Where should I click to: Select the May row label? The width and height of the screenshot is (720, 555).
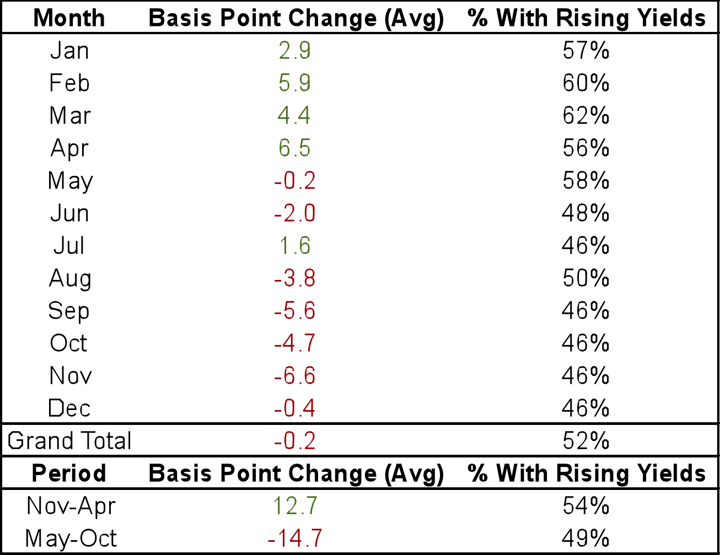(68, 181)
